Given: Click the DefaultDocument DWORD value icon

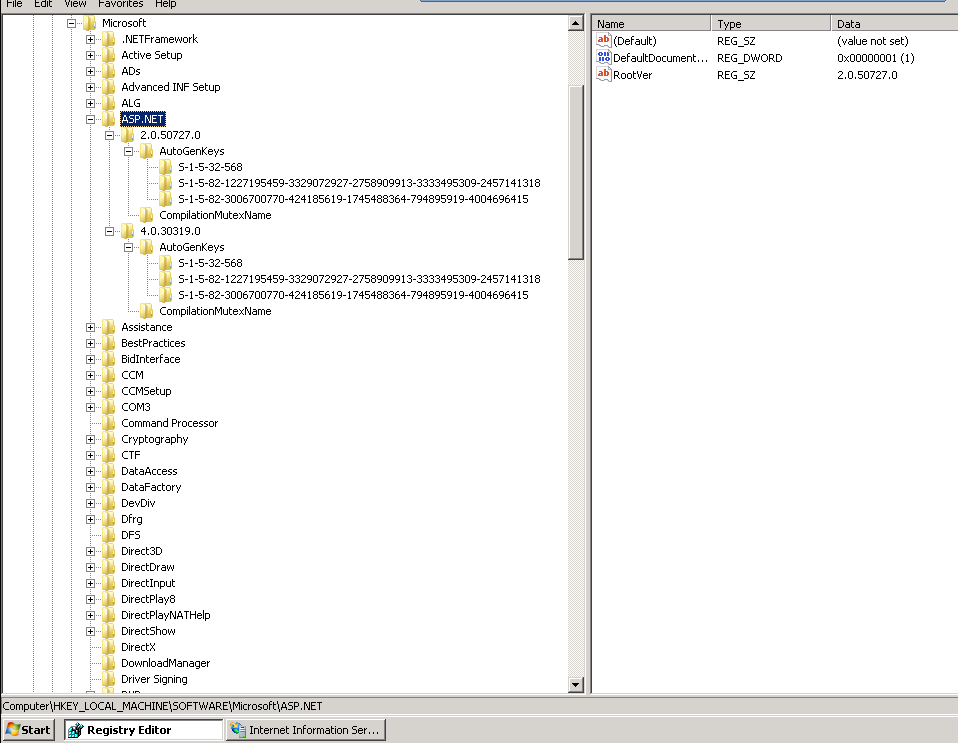Looking at the screenshot, I should [x=604, y=57].
